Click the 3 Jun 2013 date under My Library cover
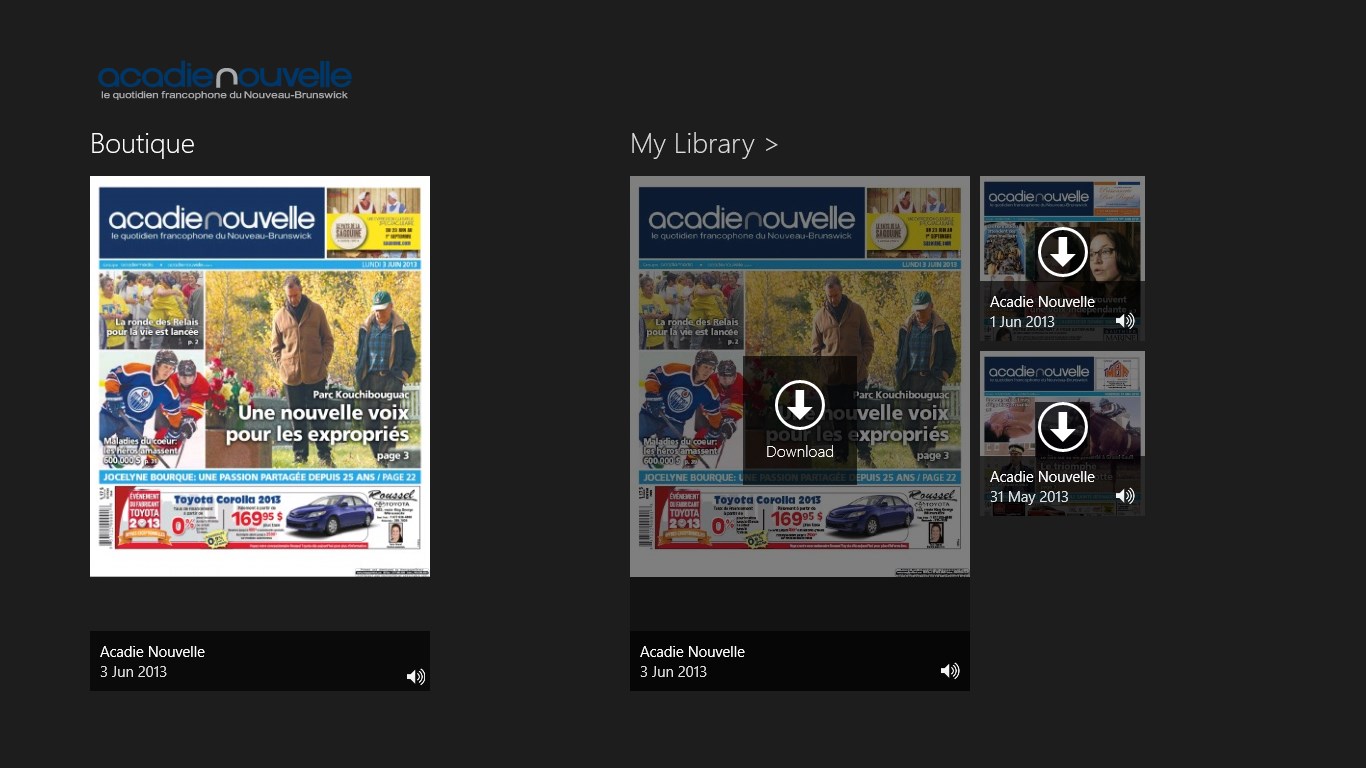 (673, 672)
